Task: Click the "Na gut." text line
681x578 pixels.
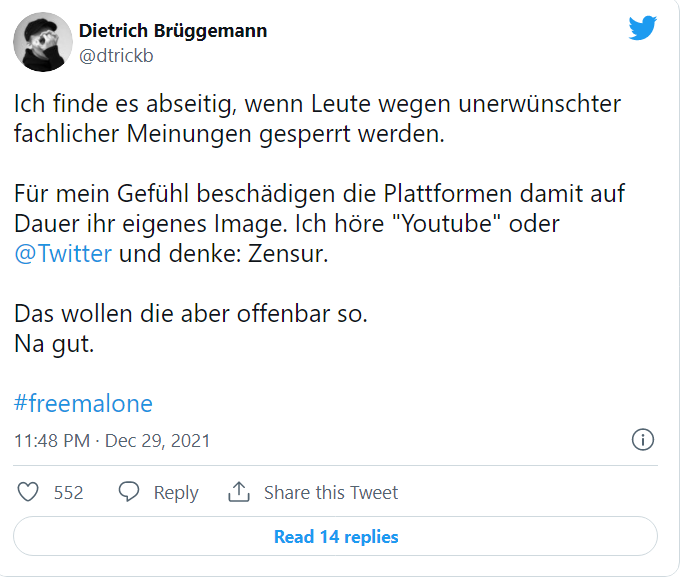Action: coord(54,344)
